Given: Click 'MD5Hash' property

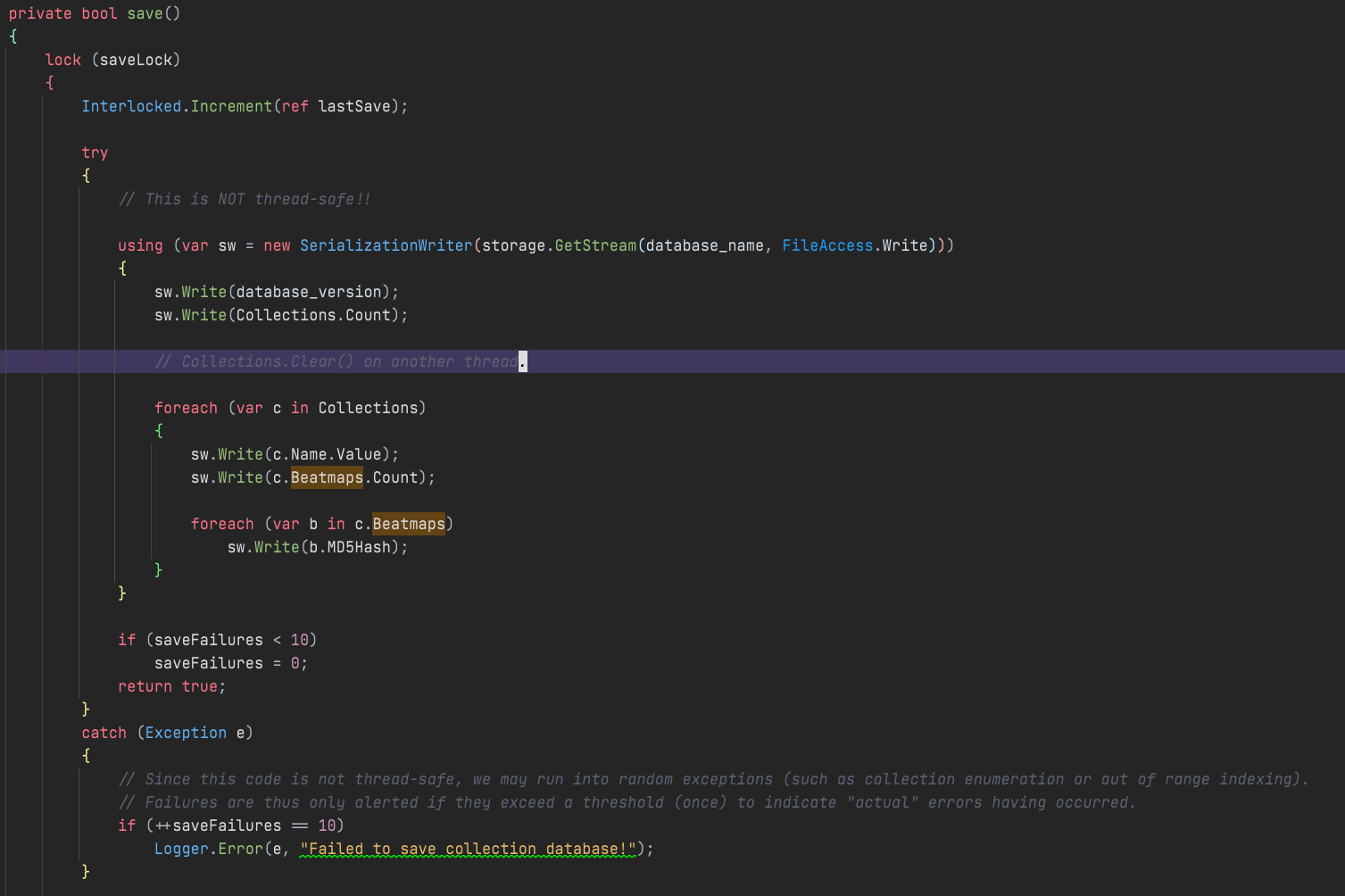Looking at the screenshot, I should 359,547.
